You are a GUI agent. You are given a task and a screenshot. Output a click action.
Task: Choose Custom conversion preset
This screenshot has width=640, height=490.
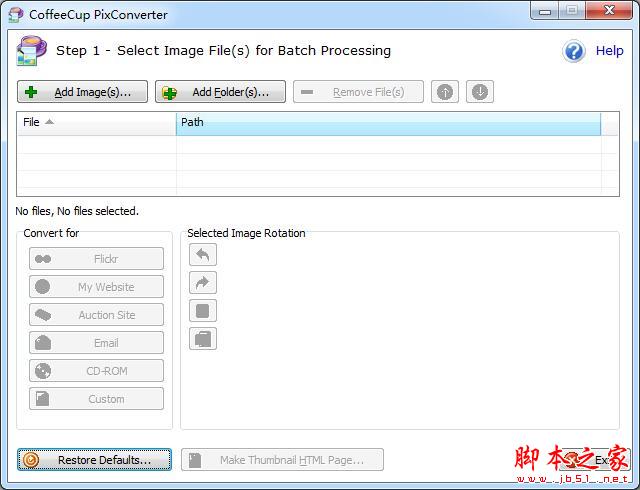click(x=96, y=399)
